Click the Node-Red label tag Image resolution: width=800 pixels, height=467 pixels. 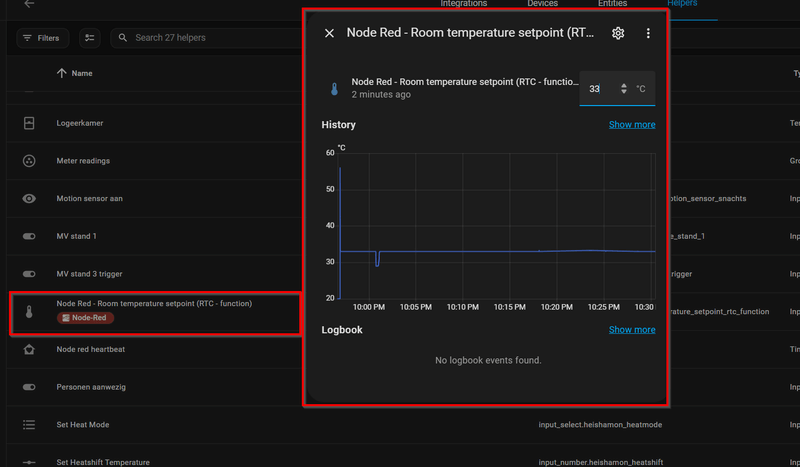coord(85,317)
